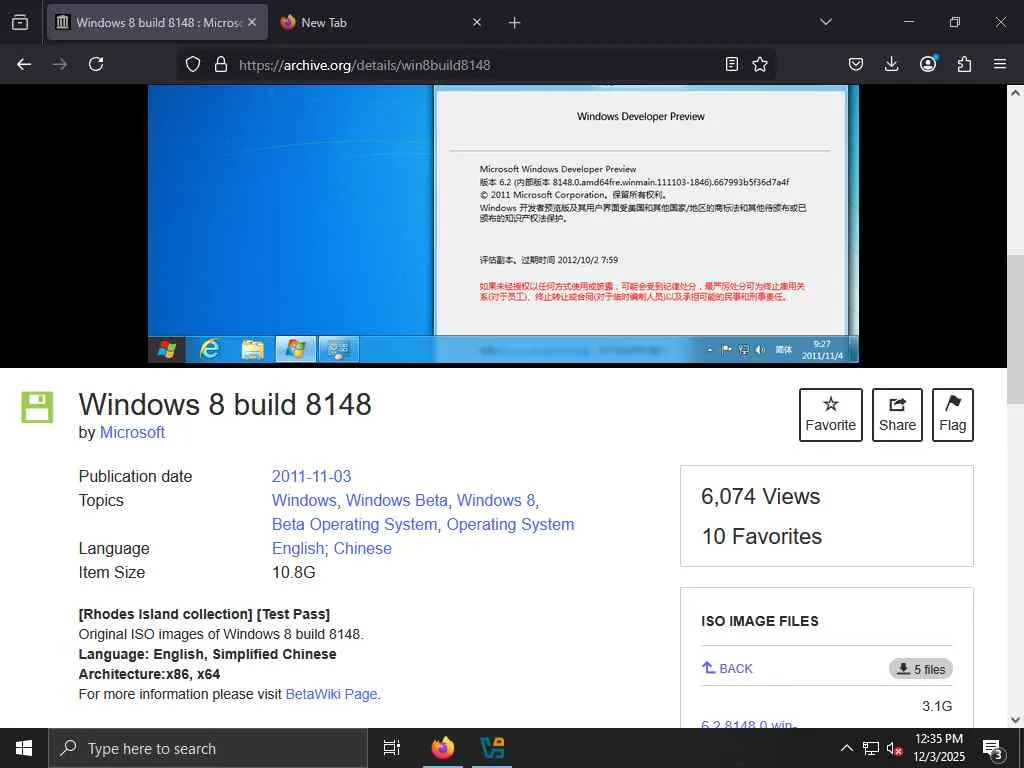Open Firefox application hamburger menu
The image size is (1024, 768).
1000,64
